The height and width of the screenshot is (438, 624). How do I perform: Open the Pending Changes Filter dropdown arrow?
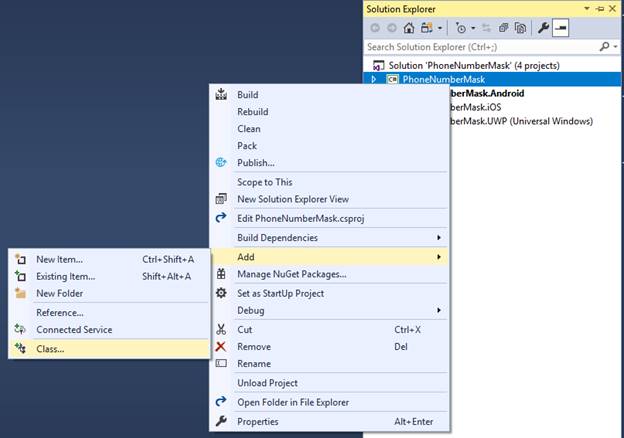click(473, 28)
